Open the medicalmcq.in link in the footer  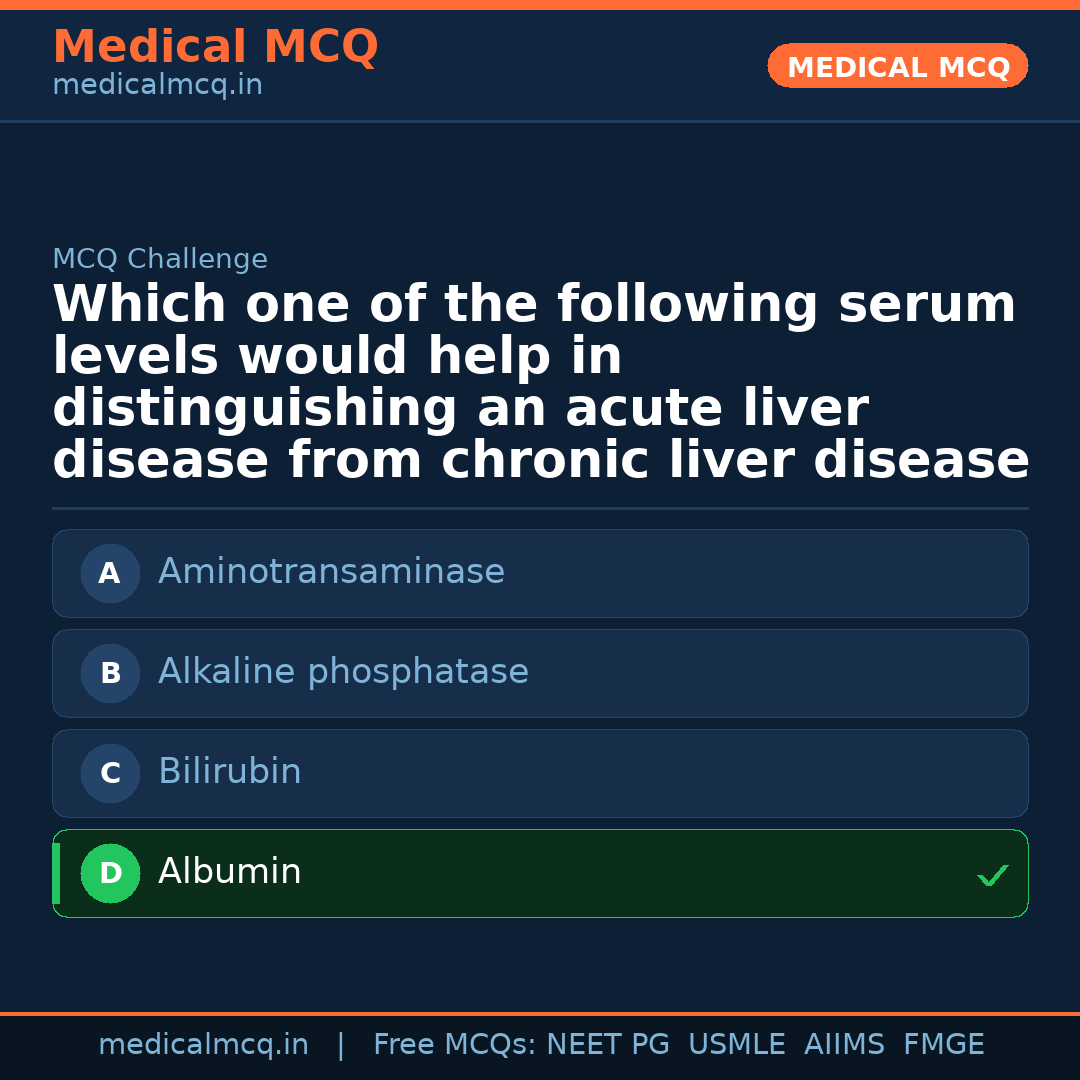203,1045
